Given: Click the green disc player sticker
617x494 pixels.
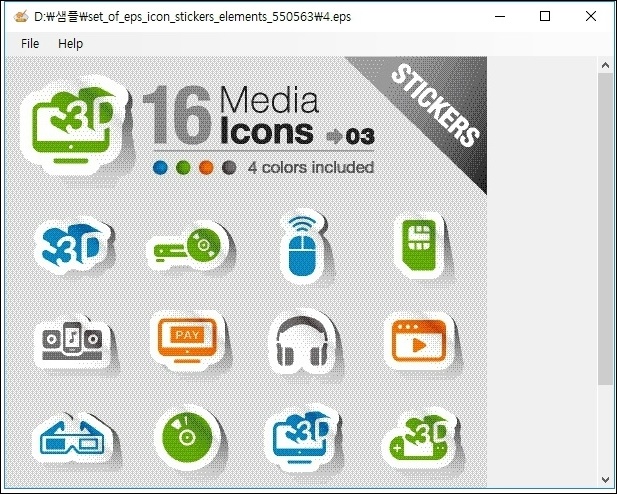Looking at the screenshot, I should tap(190, 247).
